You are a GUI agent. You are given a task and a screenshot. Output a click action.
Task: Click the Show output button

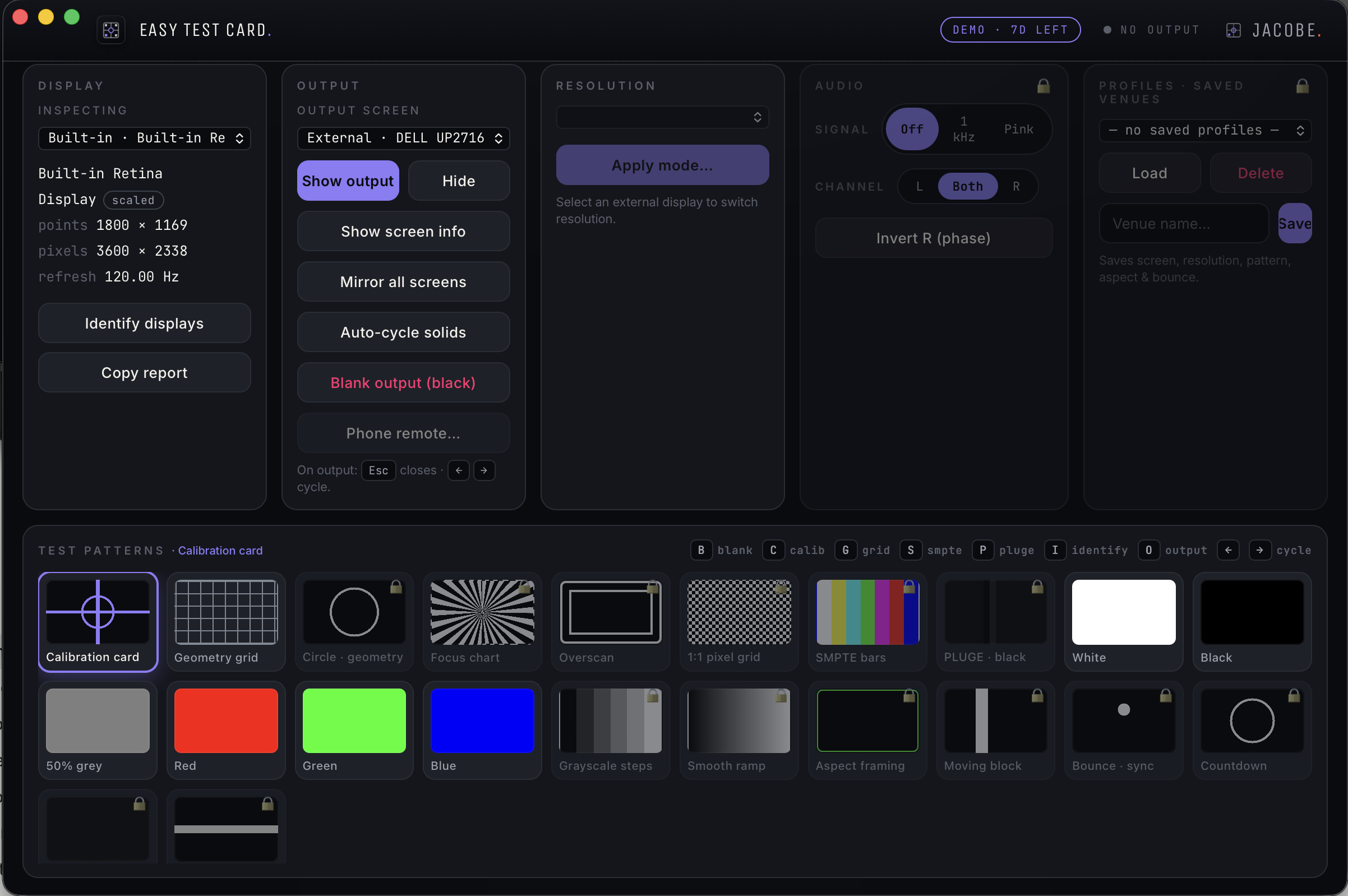[348, 181]
